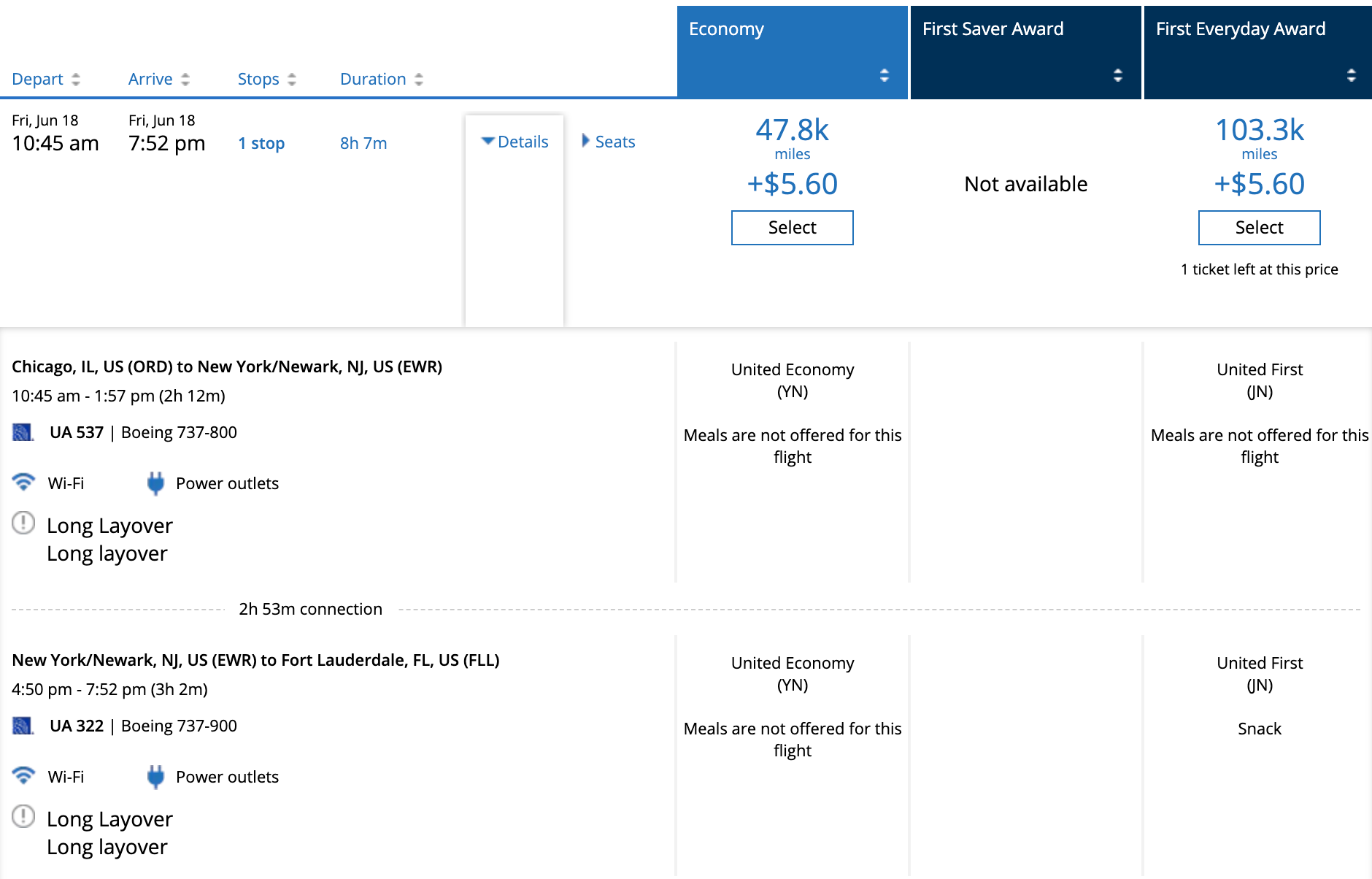Click '10:45 am - 1:57 pm (2h 12m)' segment time
This screenshot has height=879, width=1372.
[x=118, y=396]
